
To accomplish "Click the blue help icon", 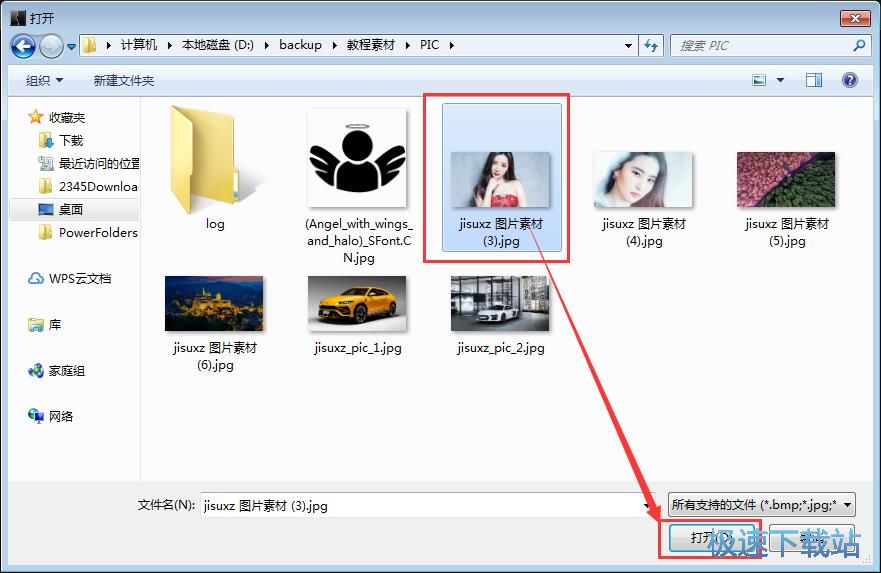I will tap(850, 80).
